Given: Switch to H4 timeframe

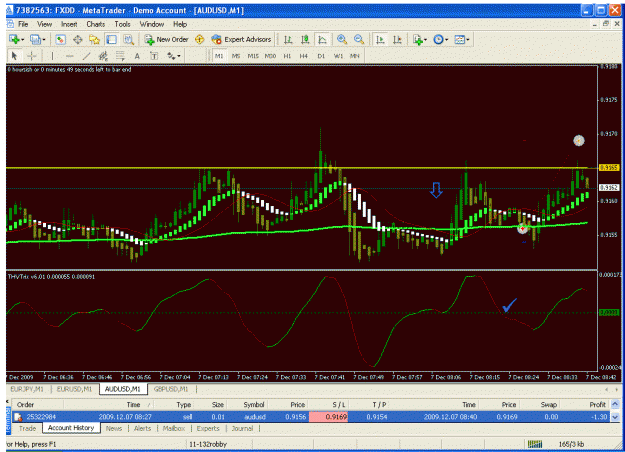Looking at the screenshot, I should point(304,56).
